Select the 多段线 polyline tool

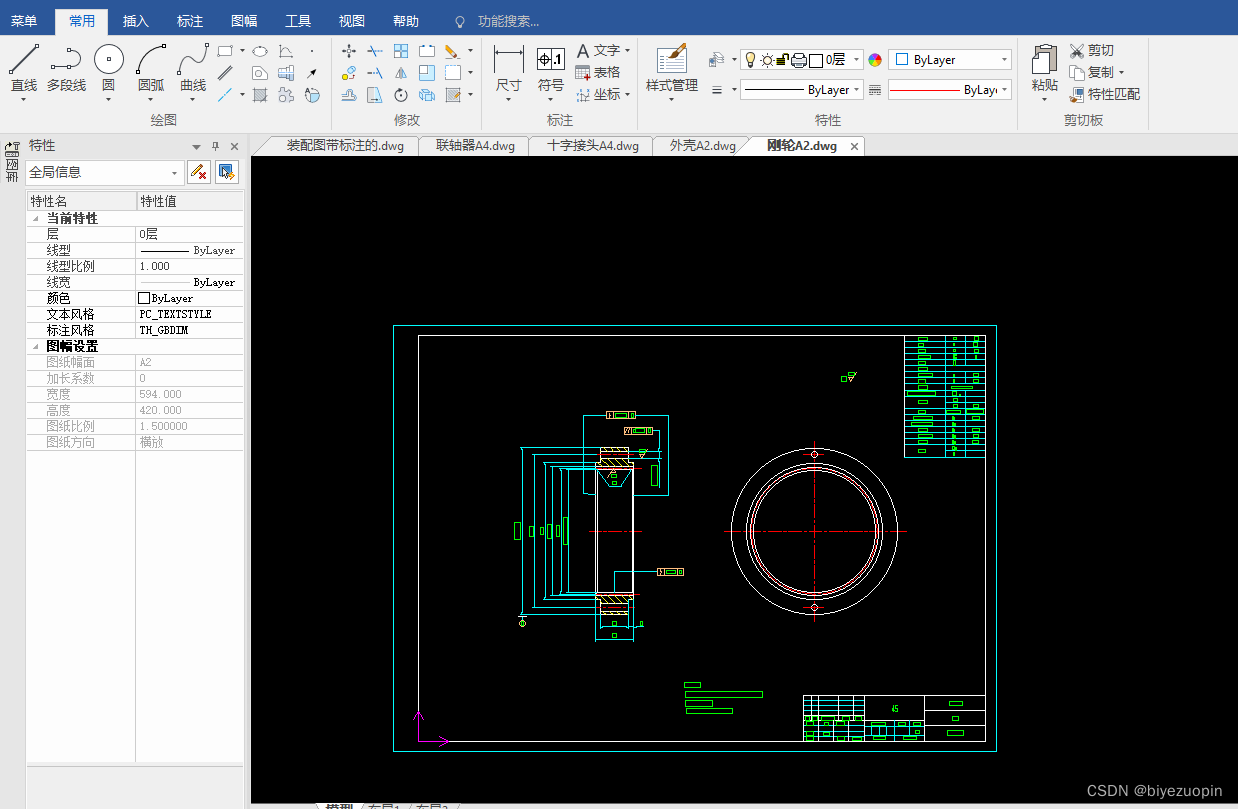pyautogui.click(x=66, y=69)
